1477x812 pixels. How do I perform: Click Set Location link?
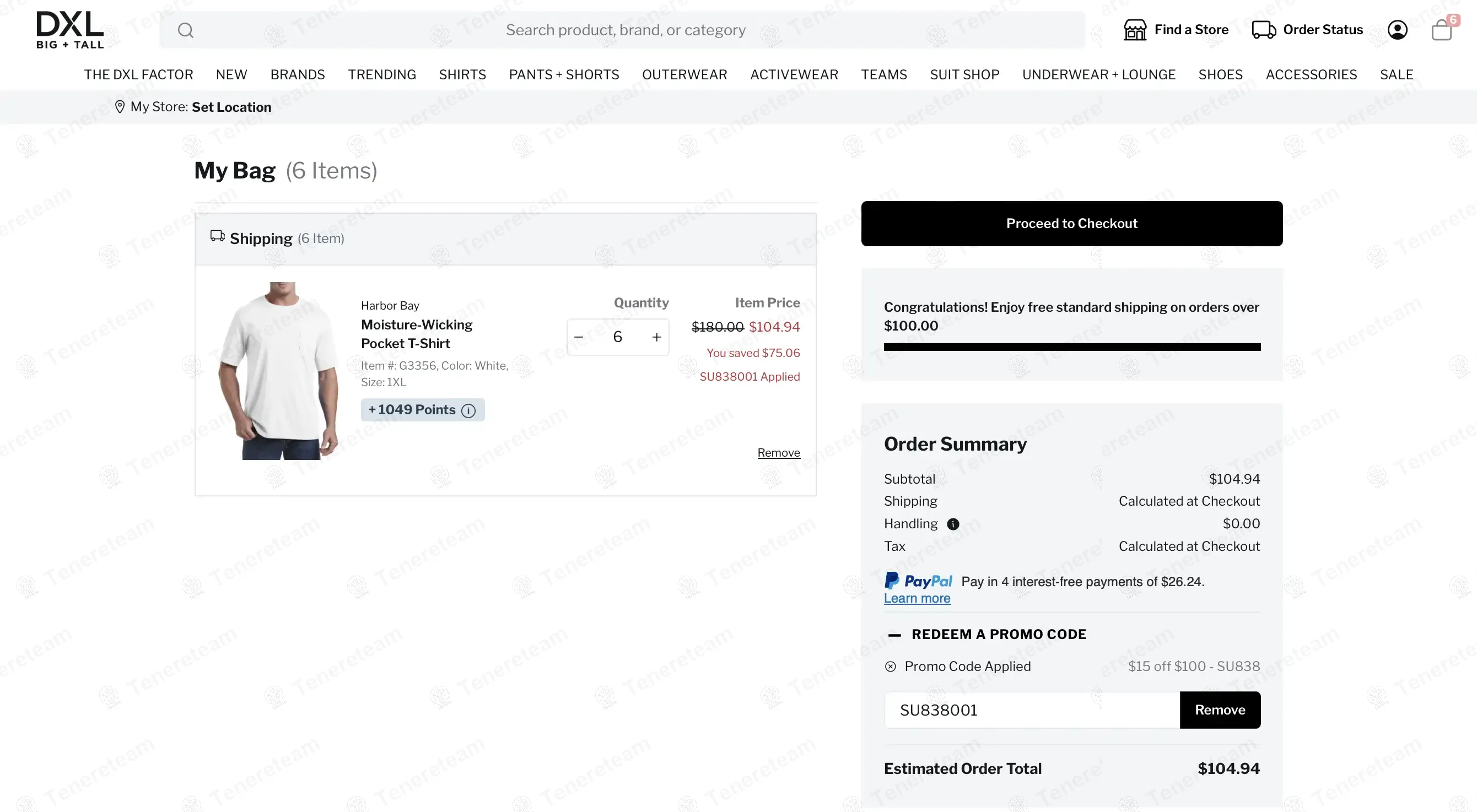point(231,107)
